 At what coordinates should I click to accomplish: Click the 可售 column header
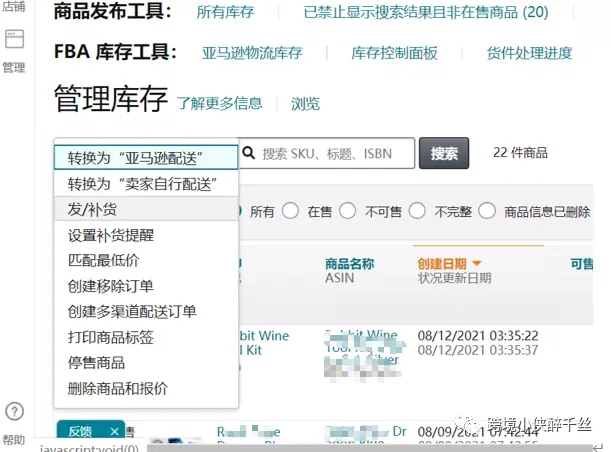point(582,264)
